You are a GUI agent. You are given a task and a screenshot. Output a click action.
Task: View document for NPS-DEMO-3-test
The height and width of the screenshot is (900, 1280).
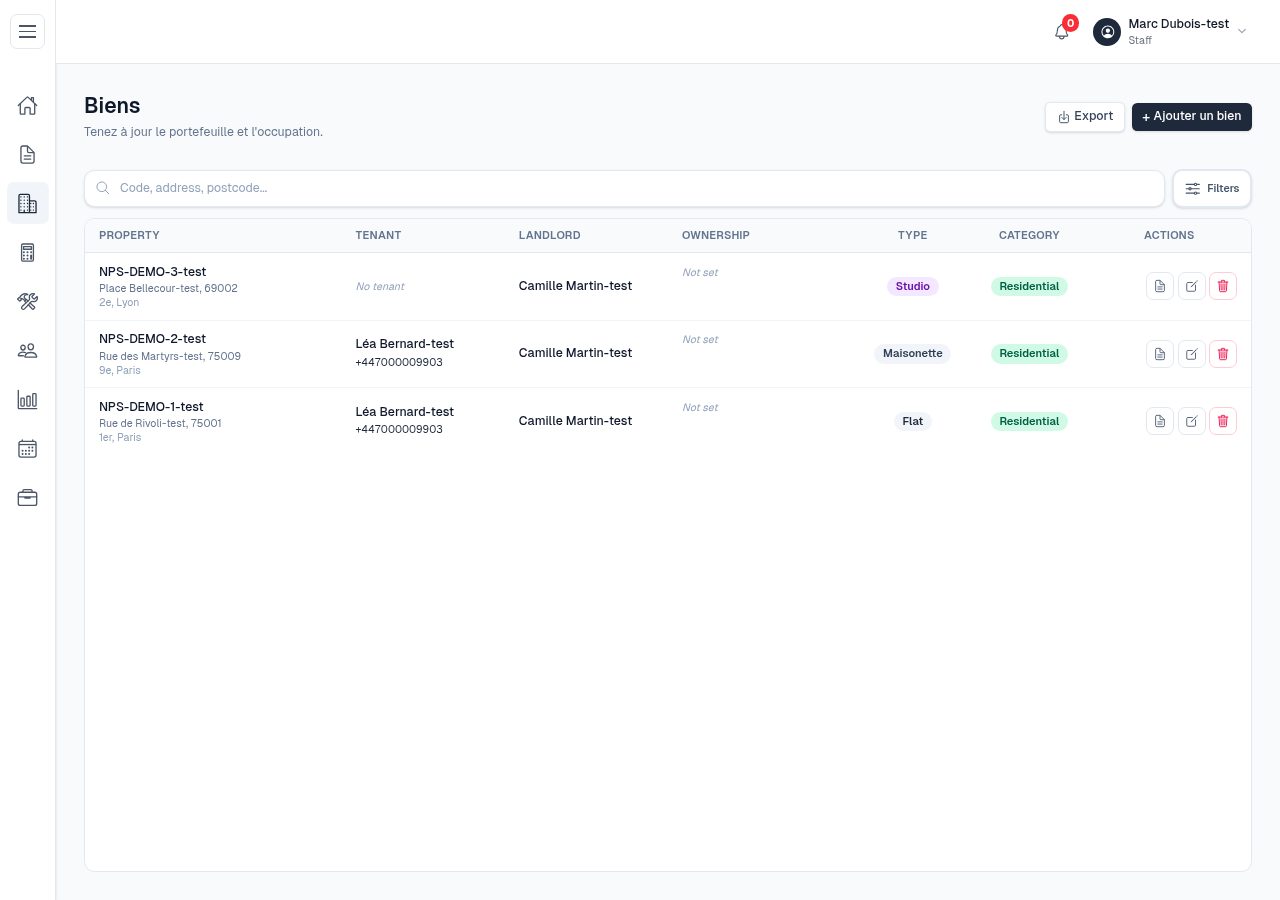[x=1160, y=286]
